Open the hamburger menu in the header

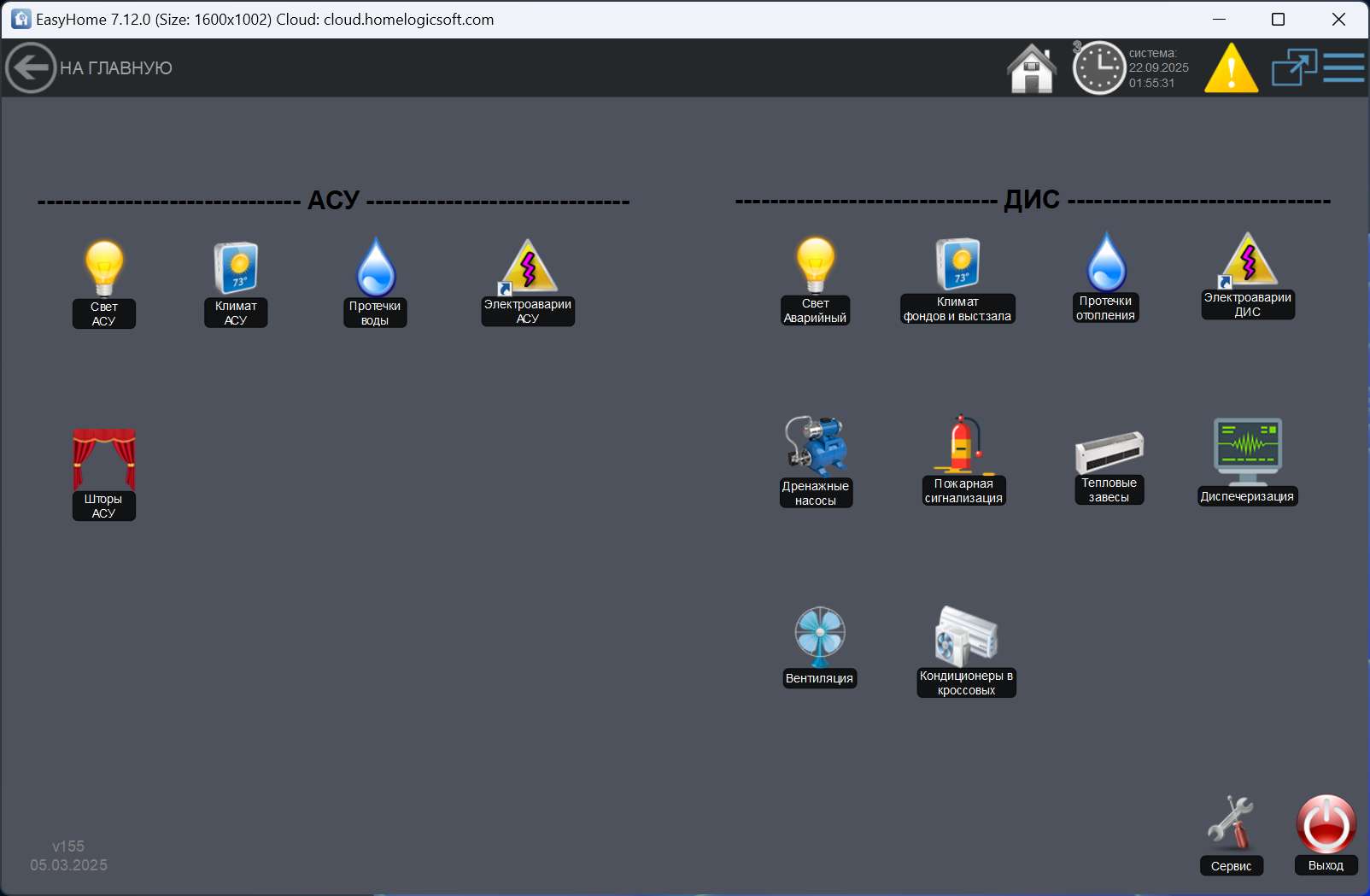coord(1344,67)
